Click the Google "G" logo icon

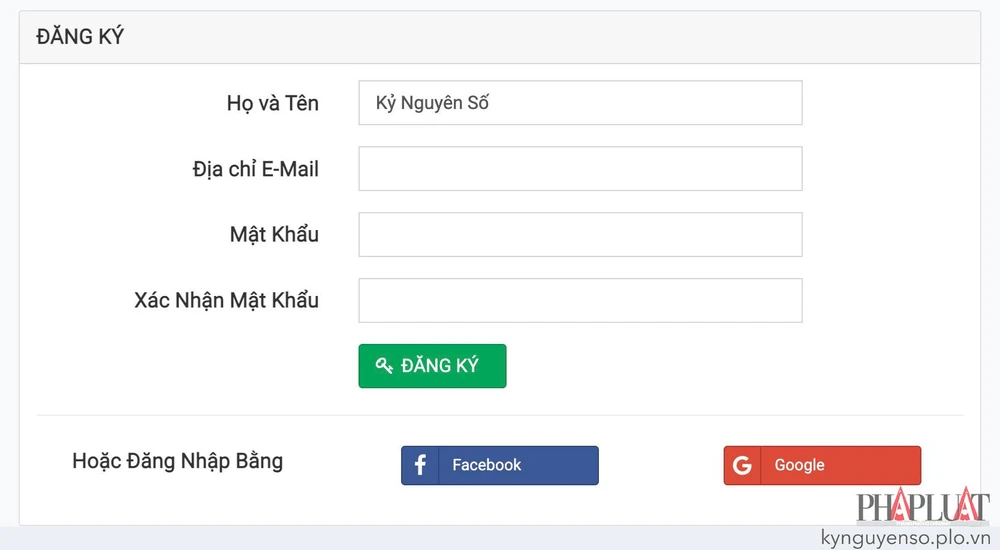(742, 465)
